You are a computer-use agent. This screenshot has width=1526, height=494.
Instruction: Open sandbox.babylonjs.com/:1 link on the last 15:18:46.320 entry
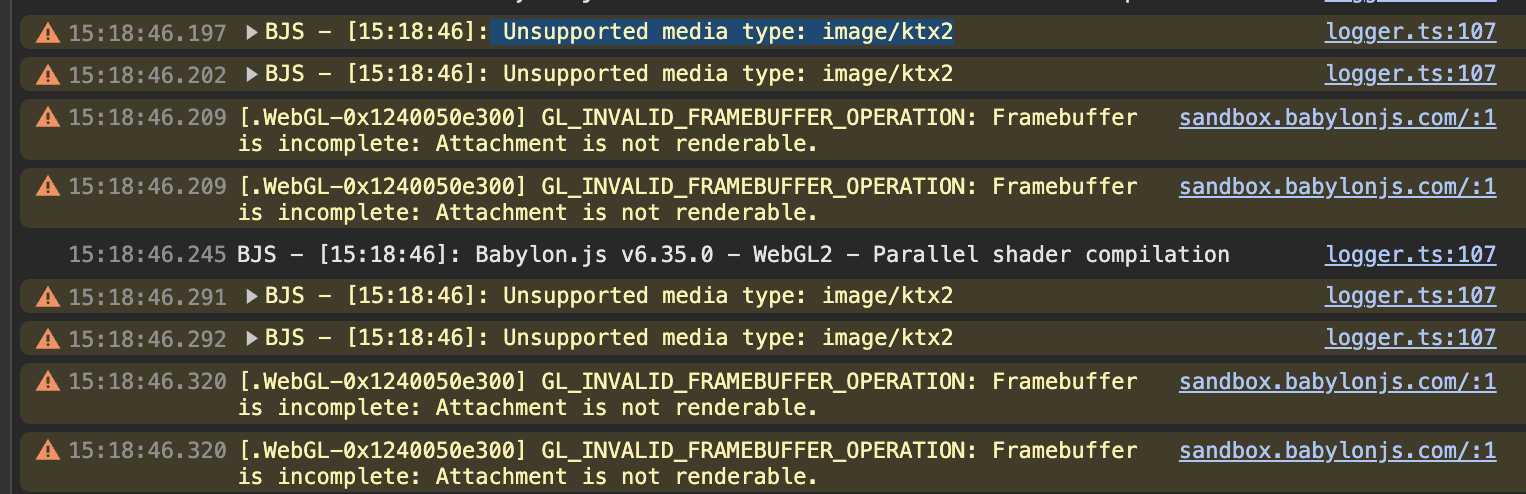(1338, 451)
